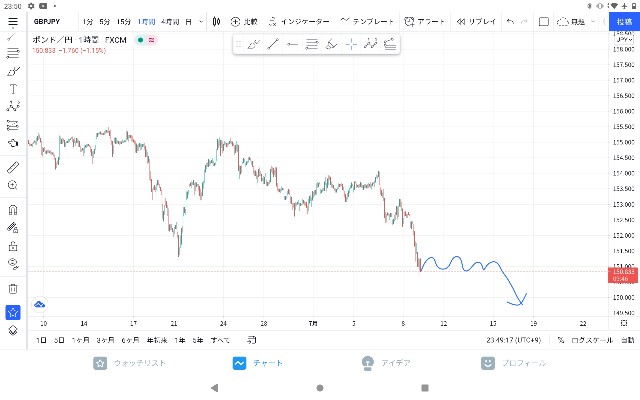
Task: Select highlighter in floating toolbar
Action: (331, 44)
